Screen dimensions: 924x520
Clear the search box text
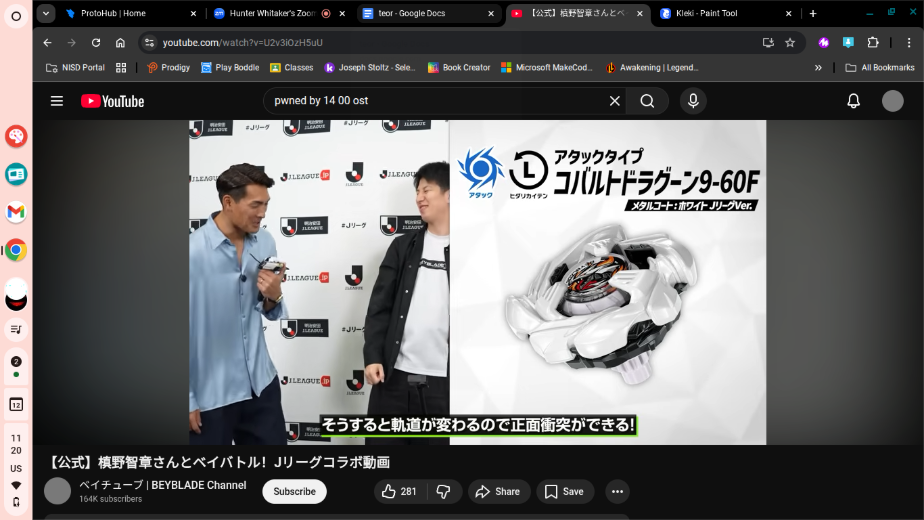click(615, 101)
